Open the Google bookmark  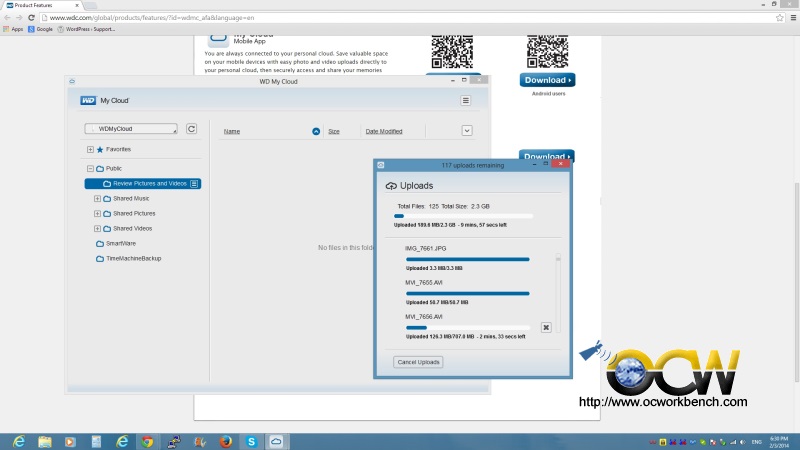40,29
